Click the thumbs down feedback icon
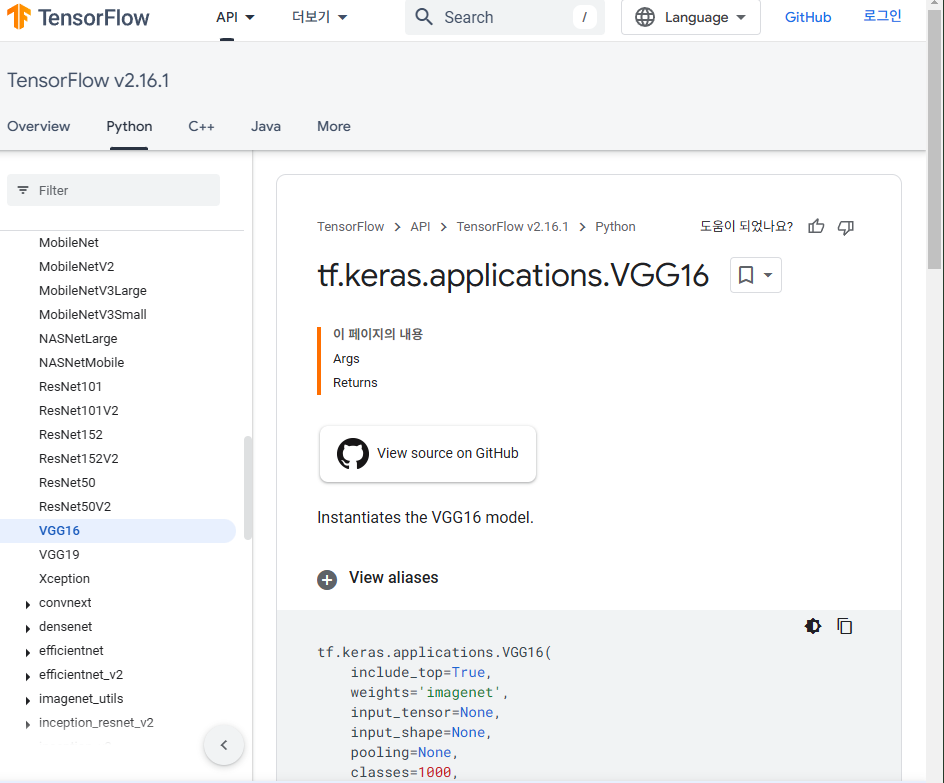The height and width of the screenshot is (783, 944). [x=846, y=227]
